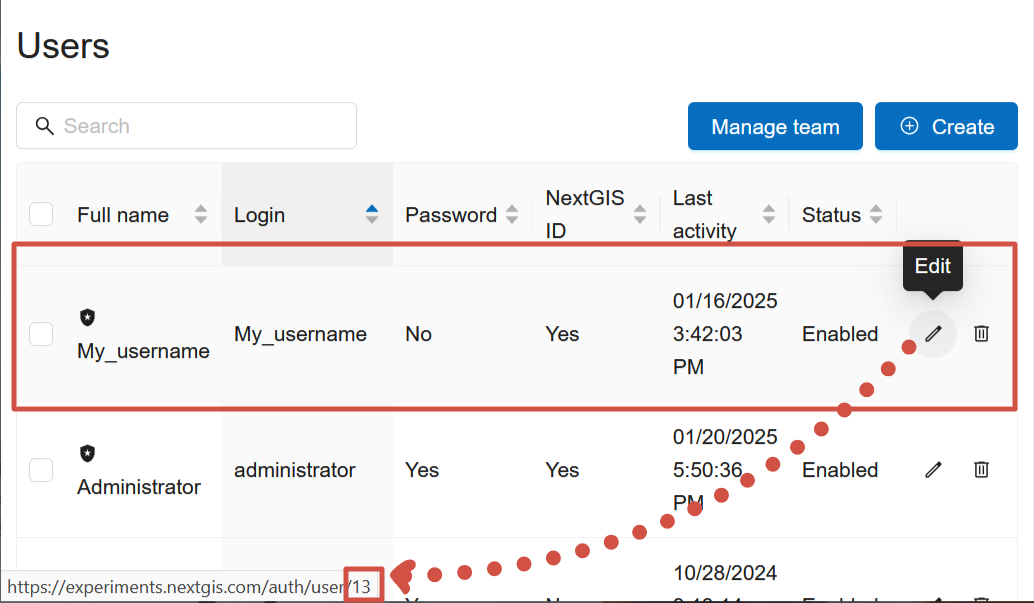
Task: Edit the My_username user with pencil icon
Action: [932, 334]
